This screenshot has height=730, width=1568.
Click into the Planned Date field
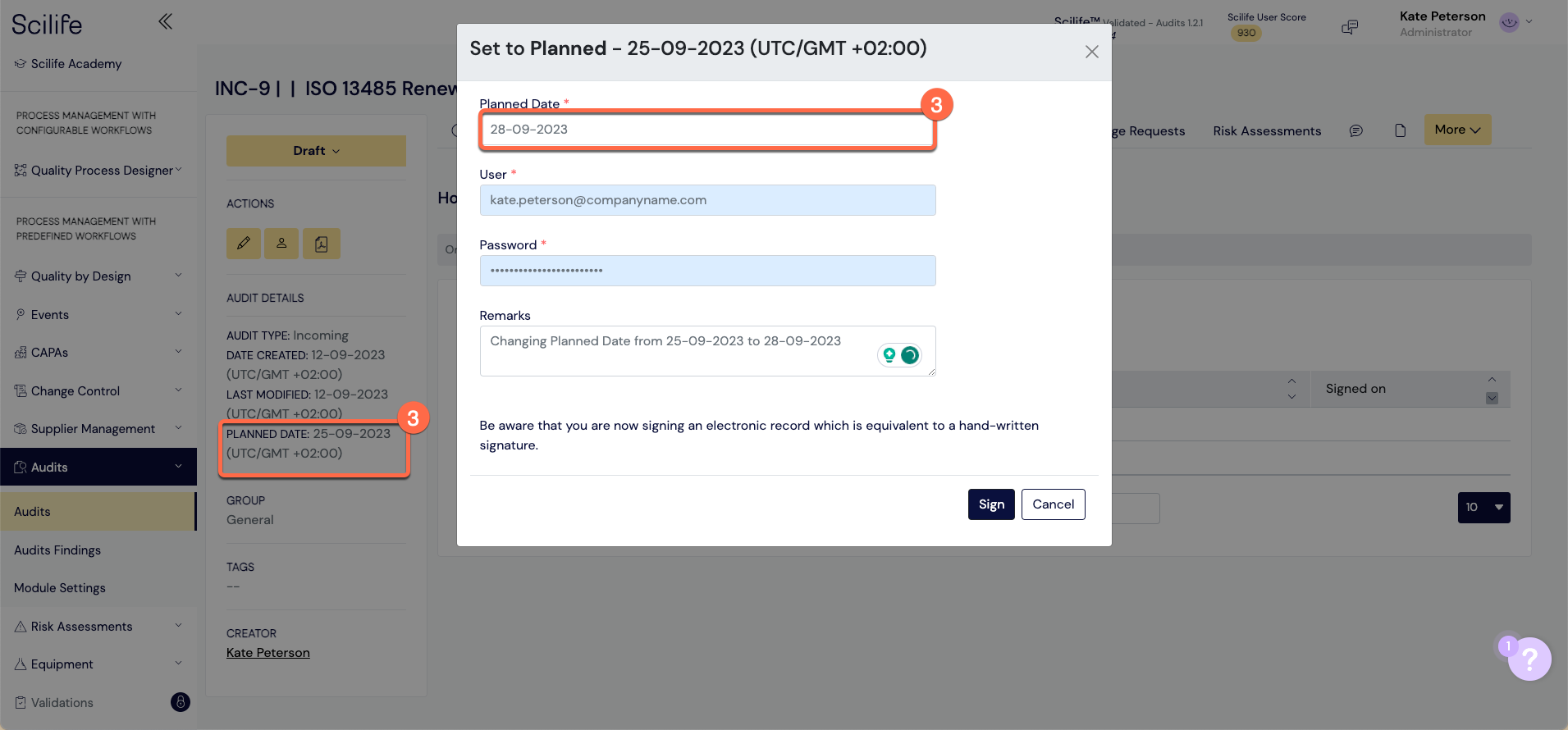(707, 130)
